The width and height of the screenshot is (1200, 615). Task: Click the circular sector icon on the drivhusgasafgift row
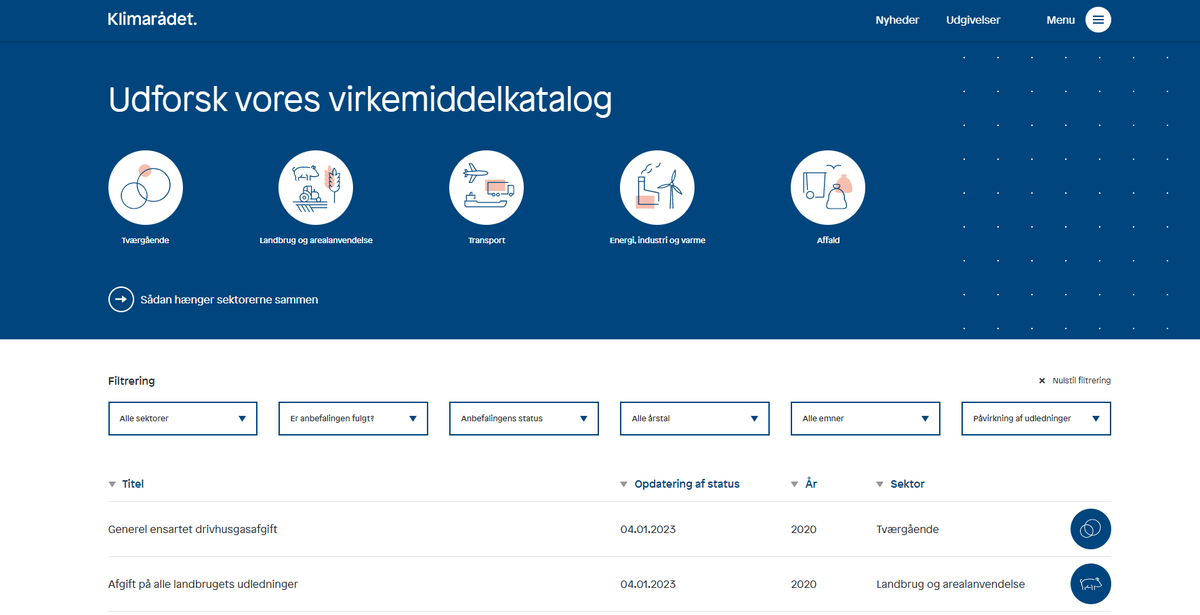click(x=1090, y=529)
